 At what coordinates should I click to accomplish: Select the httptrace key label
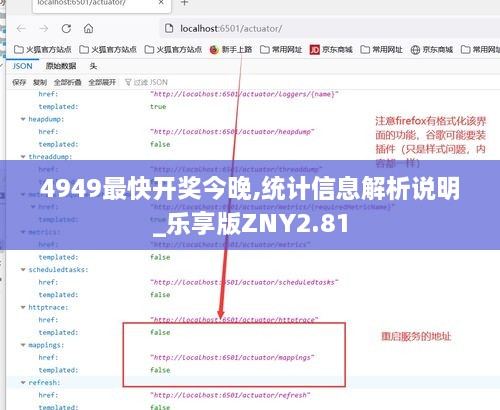(48, 307)
